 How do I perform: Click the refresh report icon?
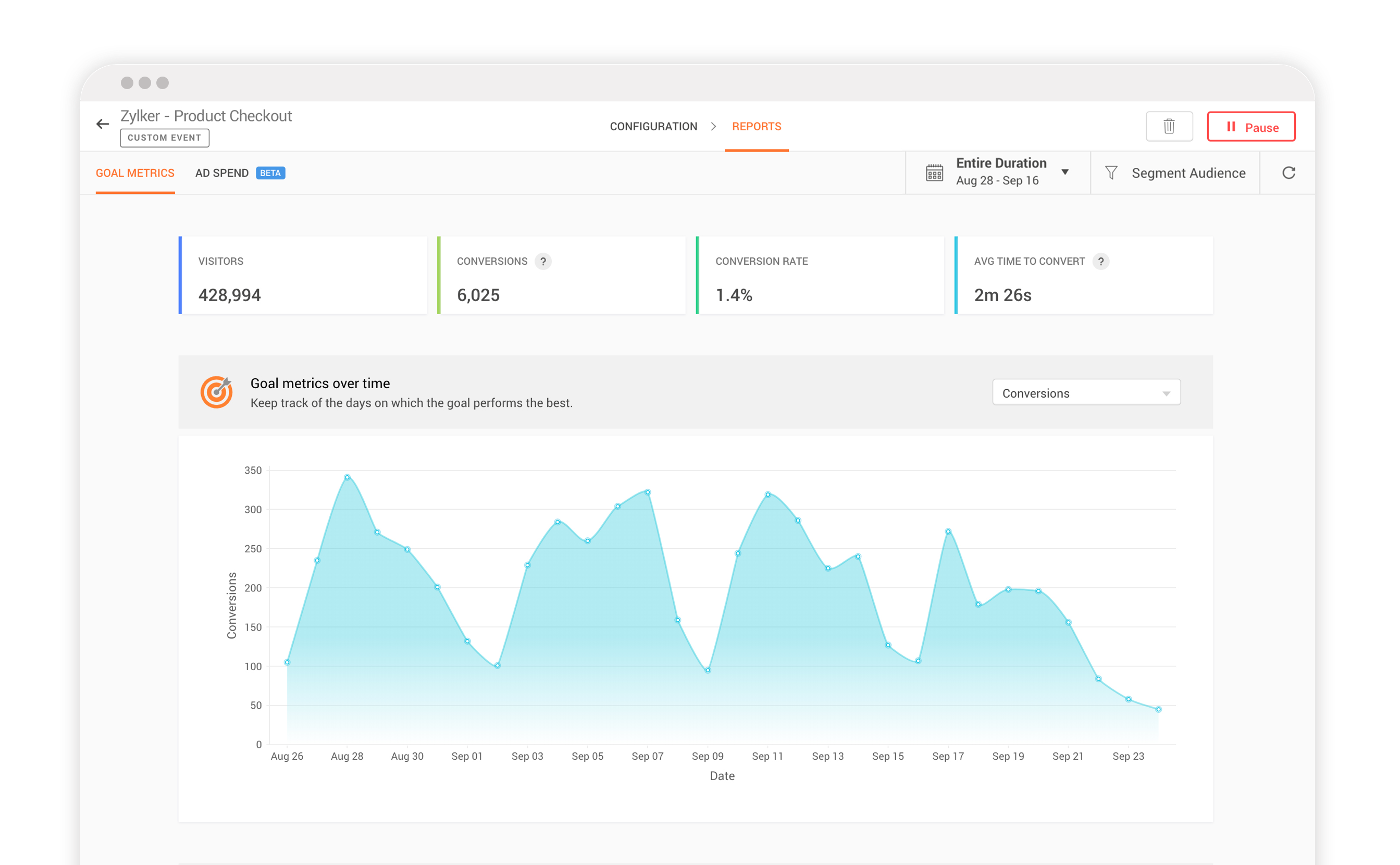pyautogui.click(x=1288, y=173)
